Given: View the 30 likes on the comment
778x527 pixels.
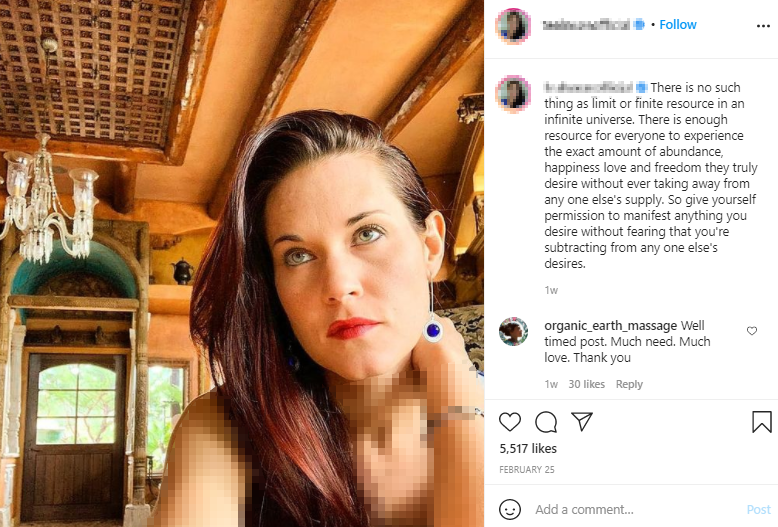Looking at the screenshot, I should pyautogui.click(x=587, y=384).
